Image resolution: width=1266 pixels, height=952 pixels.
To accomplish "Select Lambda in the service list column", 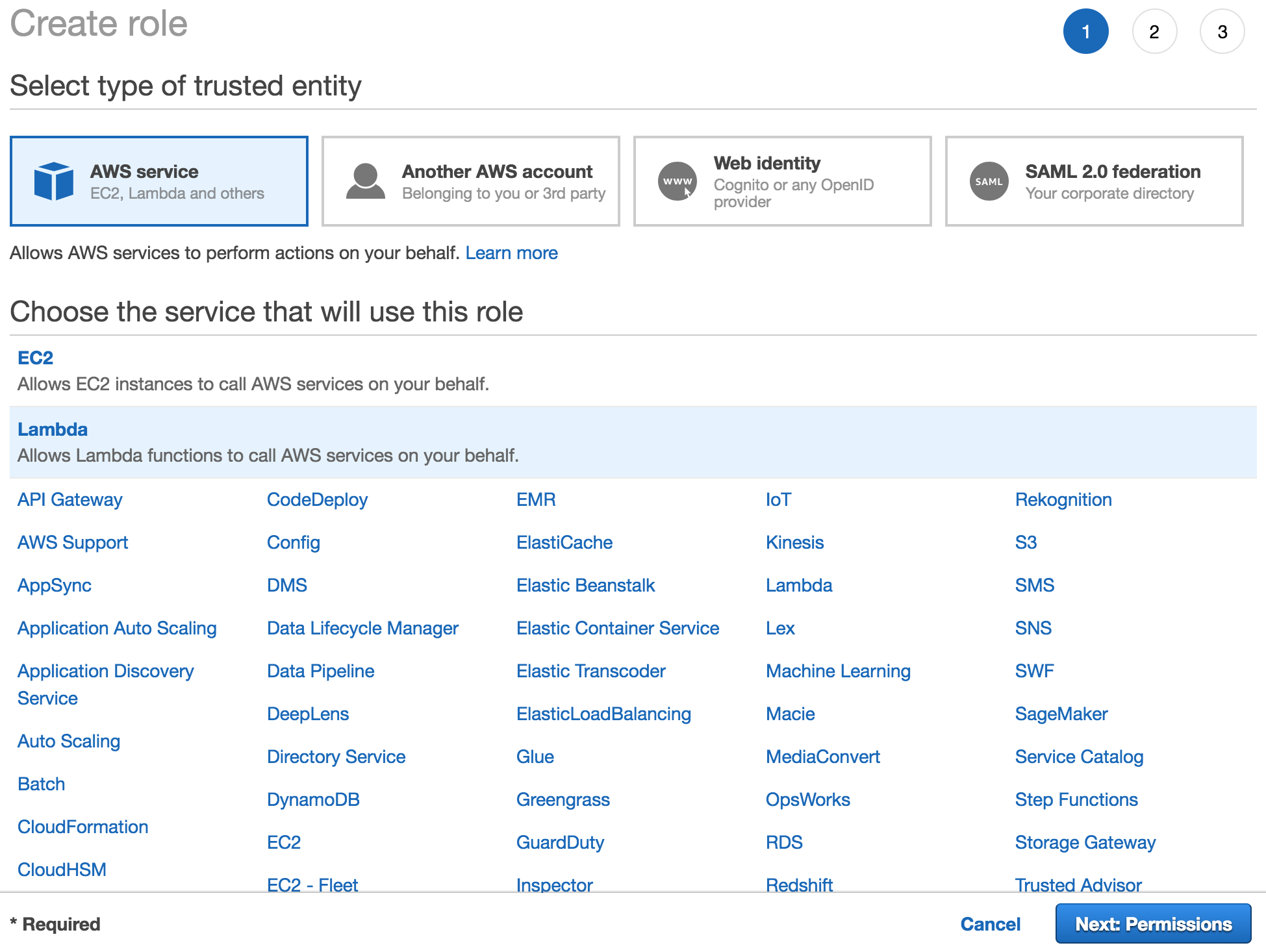I will 799,585.
